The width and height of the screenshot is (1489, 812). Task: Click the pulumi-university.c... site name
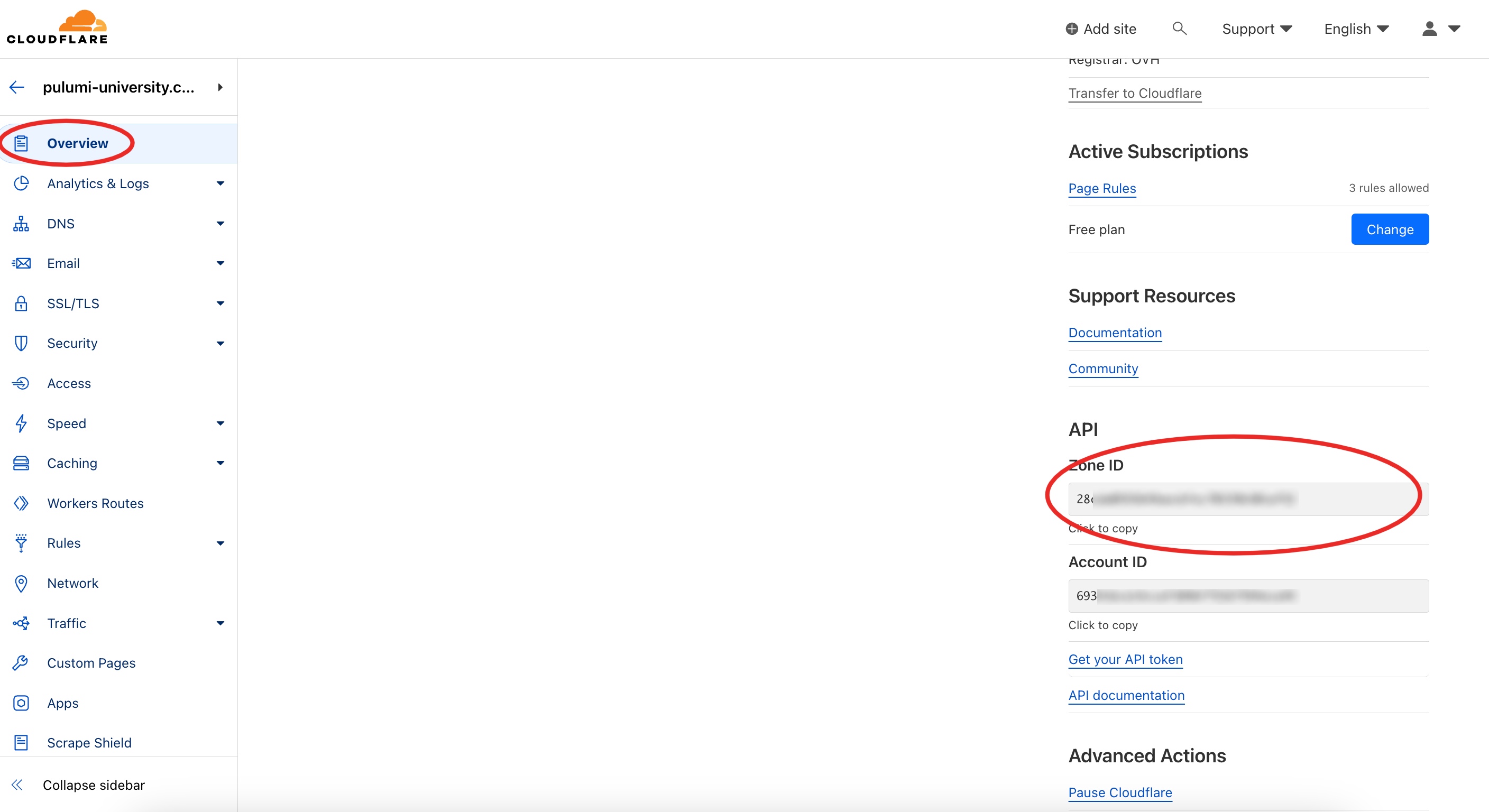[x=118, y=87]
